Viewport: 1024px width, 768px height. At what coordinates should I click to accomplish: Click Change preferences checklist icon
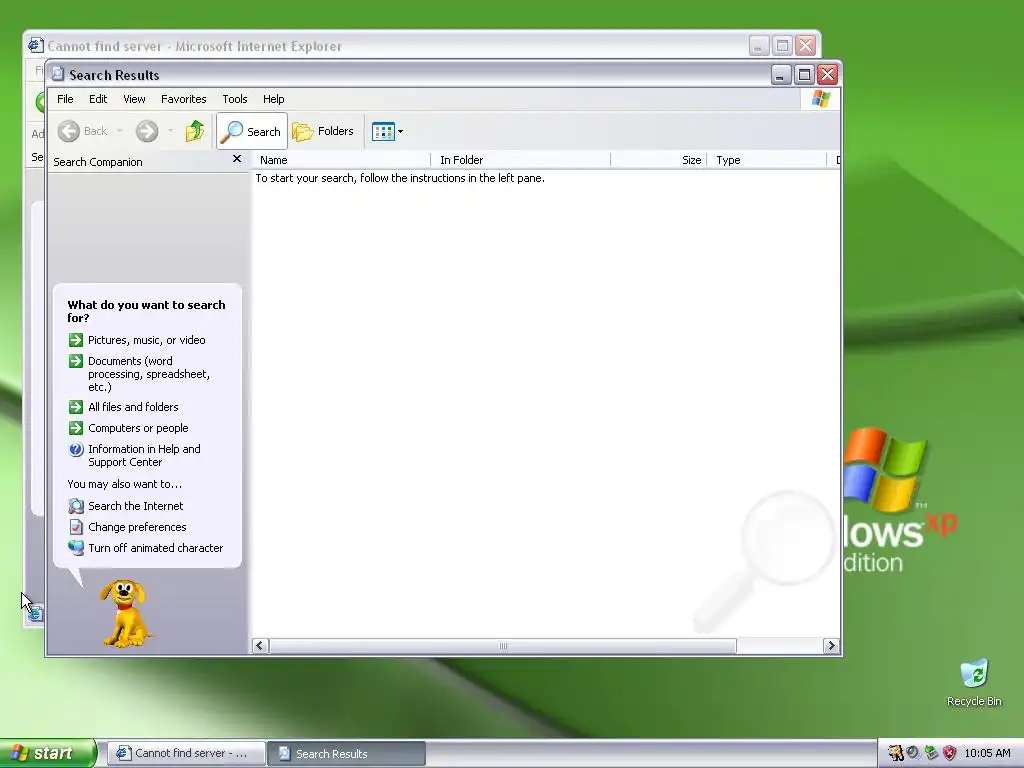(x=76, y=527)
